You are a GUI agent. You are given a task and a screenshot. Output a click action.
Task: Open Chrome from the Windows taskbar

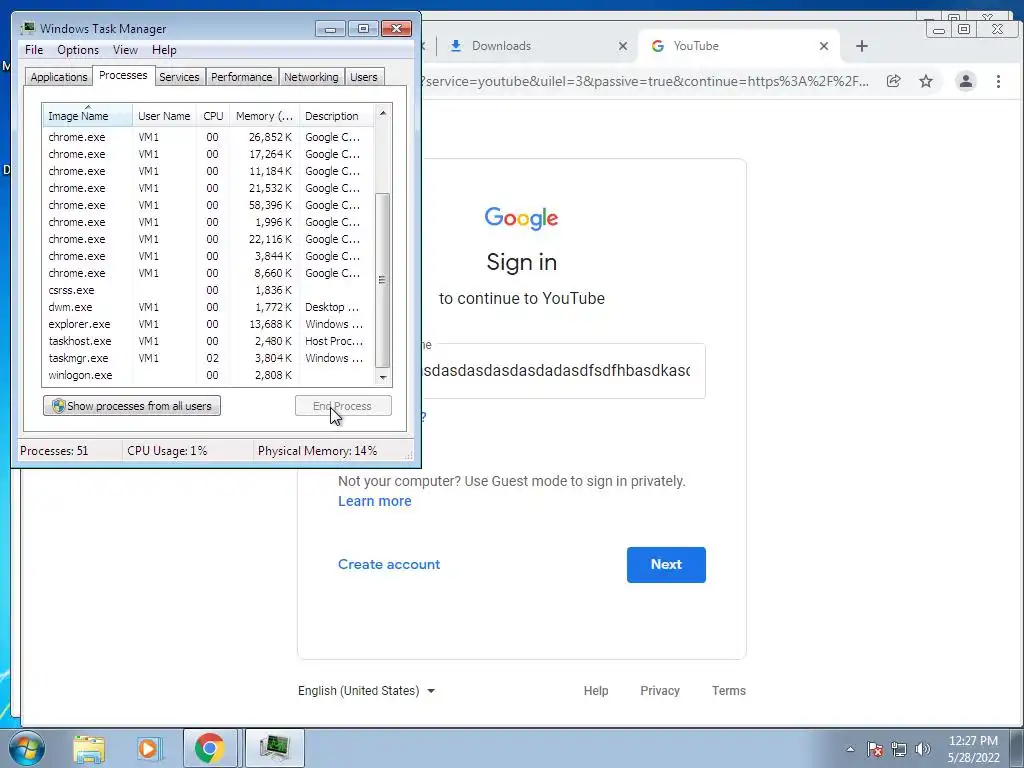pyautogui.click(x=210, y=748)
